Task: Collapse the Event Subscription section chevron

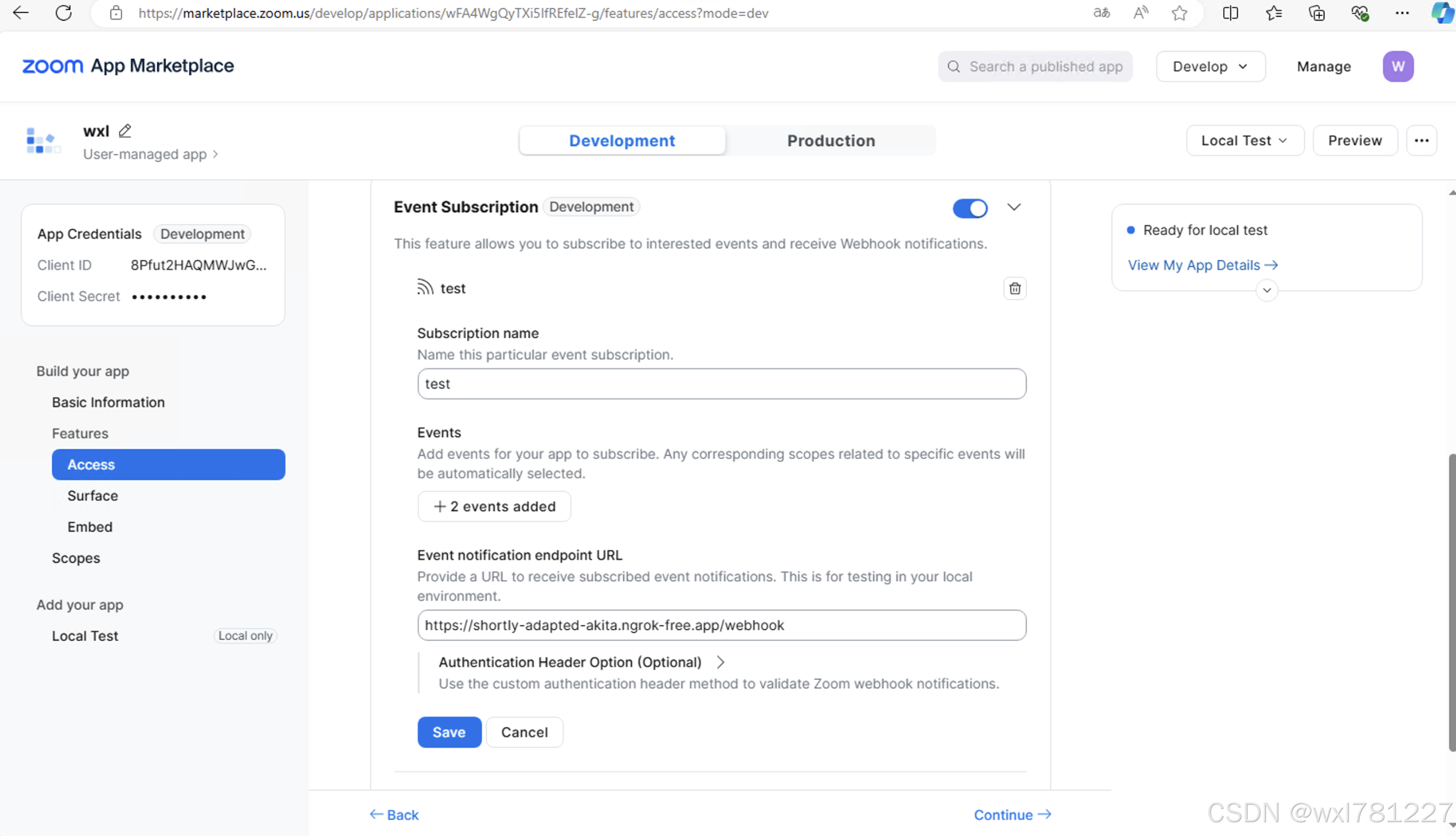Action: point(1014,207)
